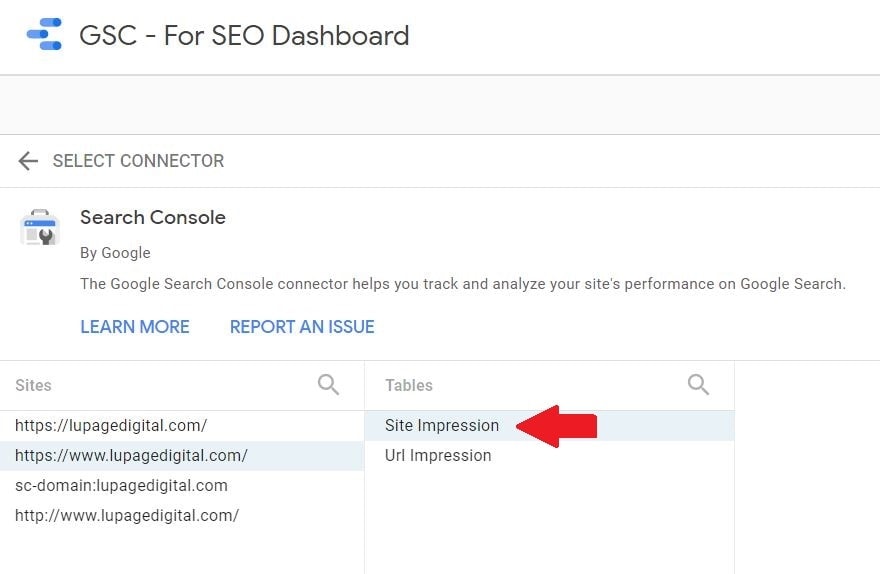Click the Sites column header
The width and height of the screenshot is (880, 574).
click(33, 385)
